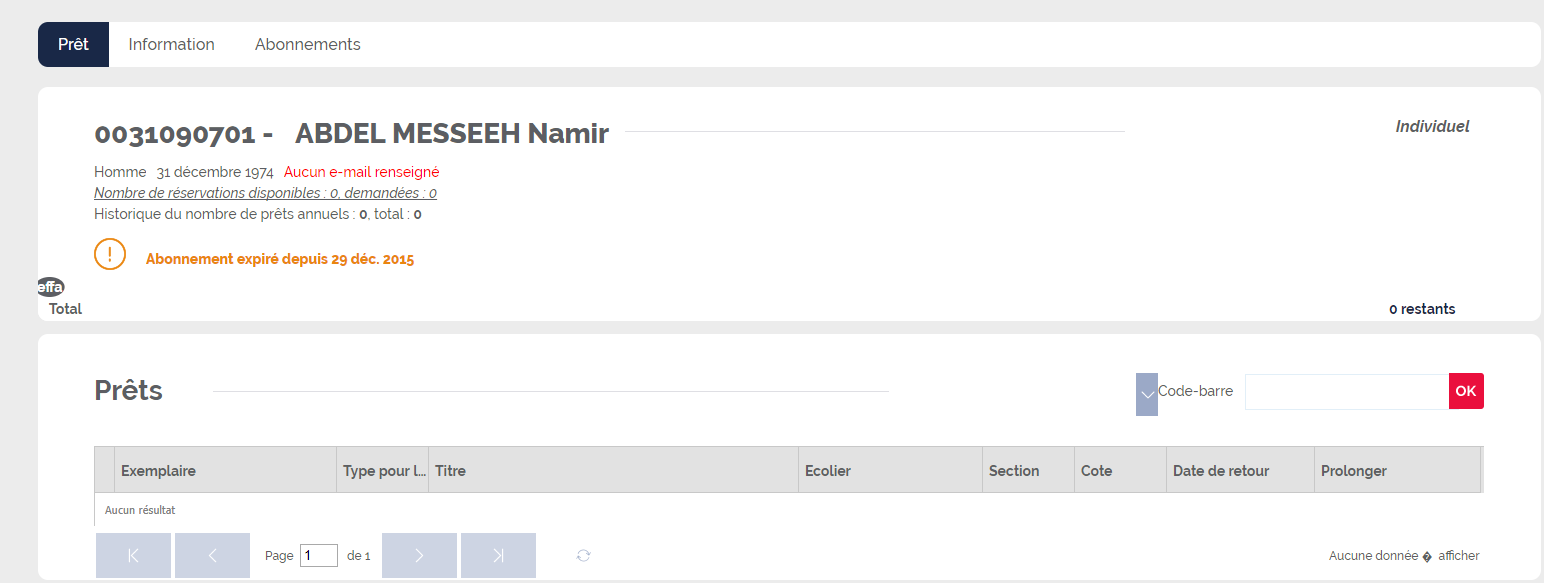Jump to the last loans page
The image size is (1544, 583).
pyautogui.click(x=498, y=555)
